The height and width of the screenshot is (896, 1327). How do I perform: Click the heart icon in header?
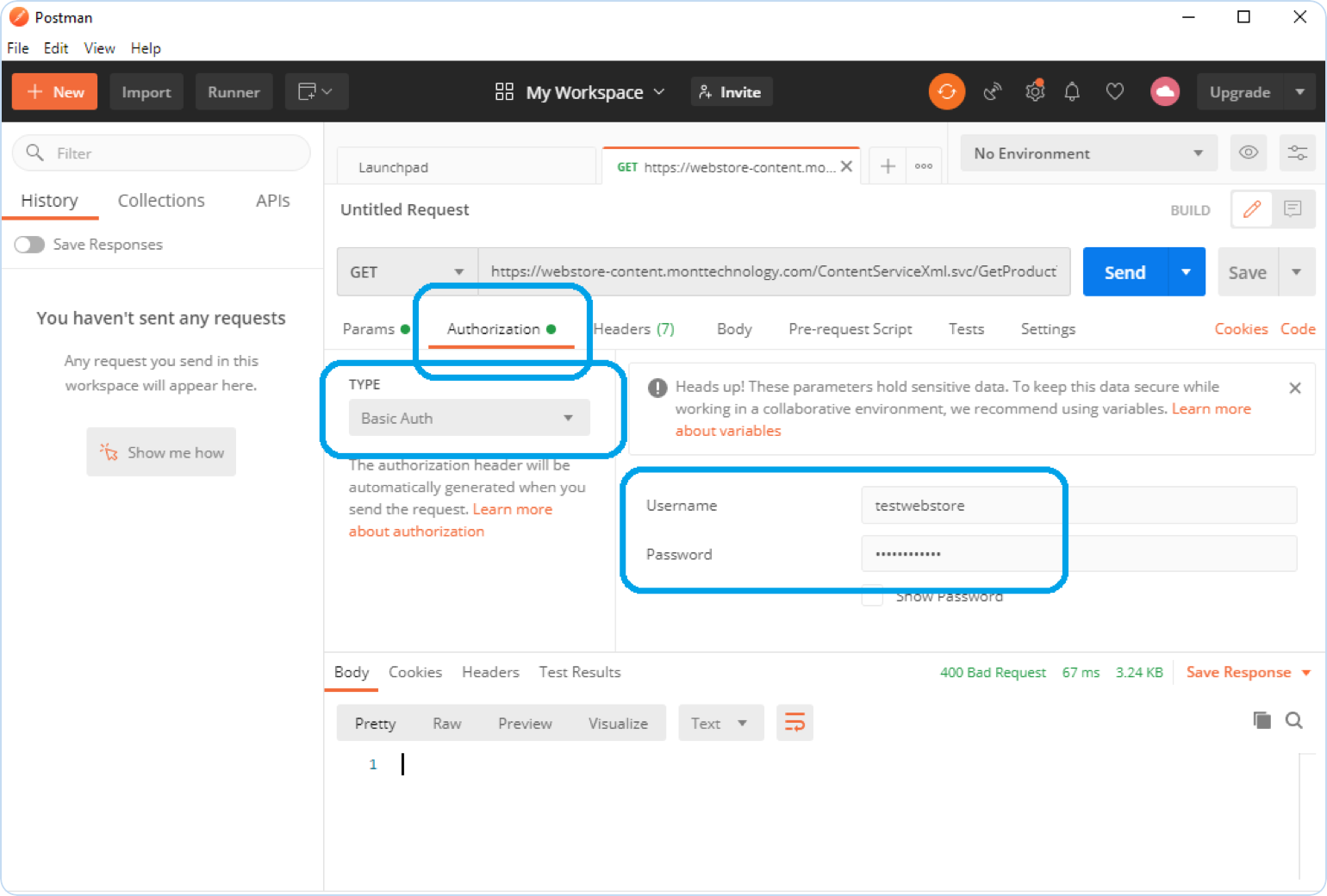pyautogui.click(x=1115, y=91)
